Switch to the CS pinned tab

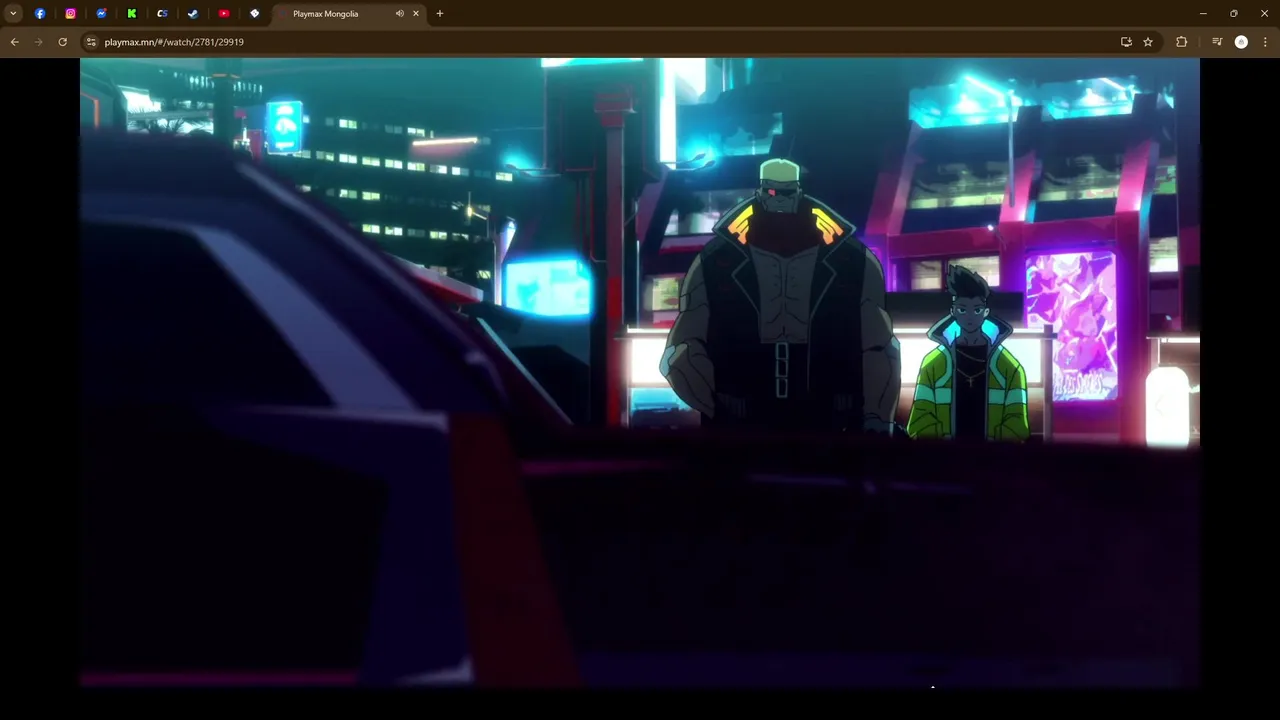(x=162, y=14)
